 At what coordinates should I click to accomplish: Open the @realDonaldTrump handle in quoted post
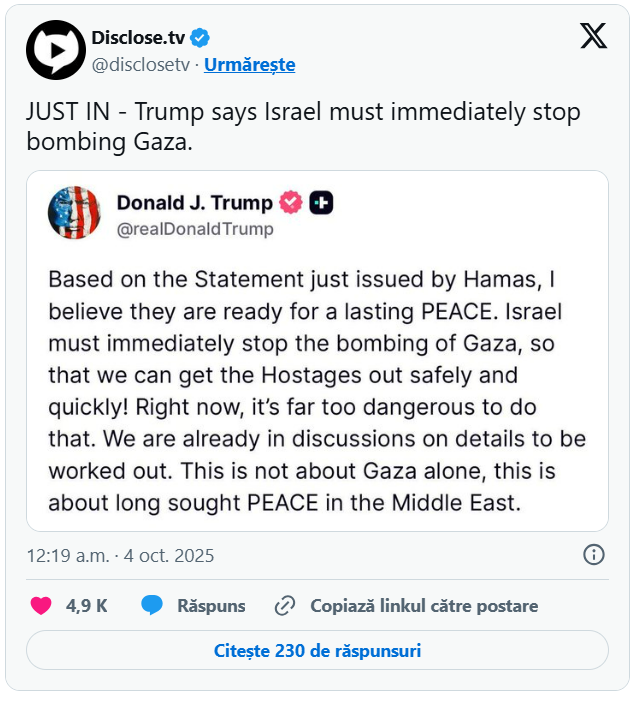(195, 229)
